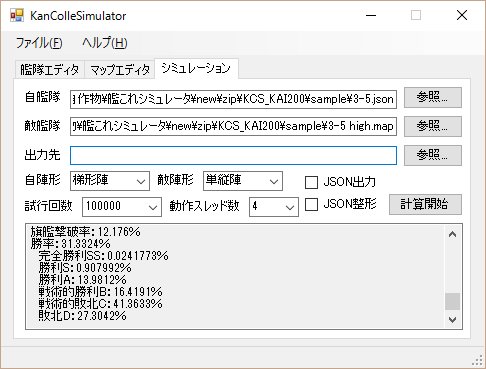
Task: Click the 勝利A: 13.9812% line
Action: [82, 280]
